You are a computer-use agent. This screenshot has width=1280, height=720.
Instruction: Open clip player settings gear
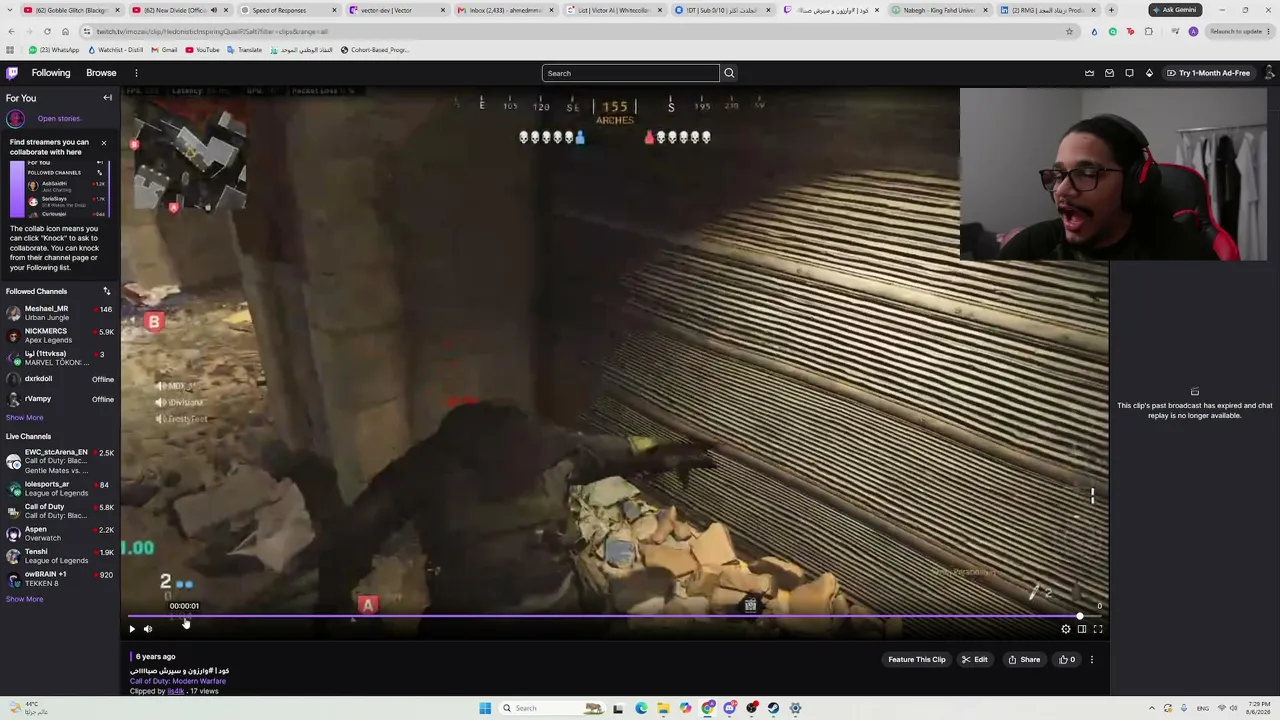[x=1066, y=629]
